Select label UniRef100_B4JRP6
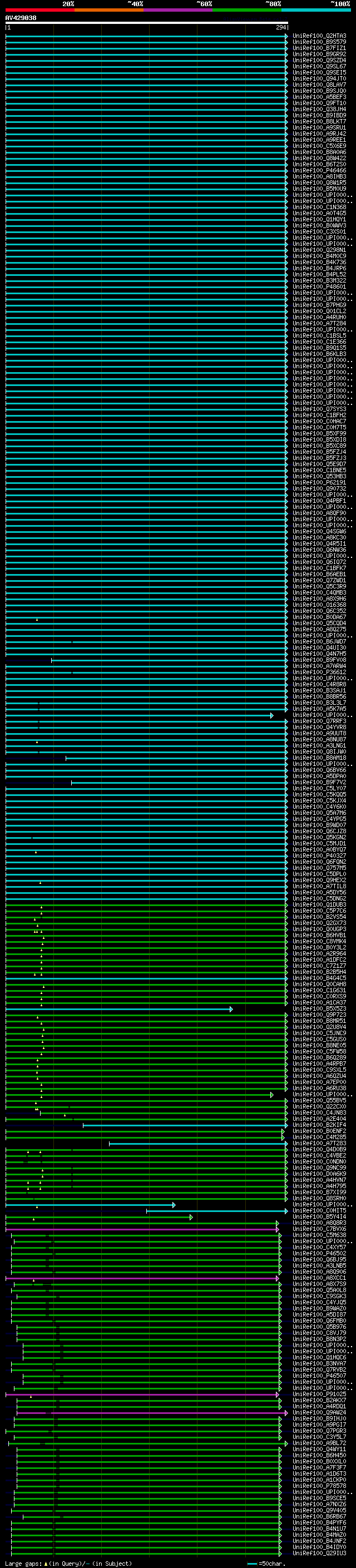Screen dimensions: 356x1568 (319, 269)
